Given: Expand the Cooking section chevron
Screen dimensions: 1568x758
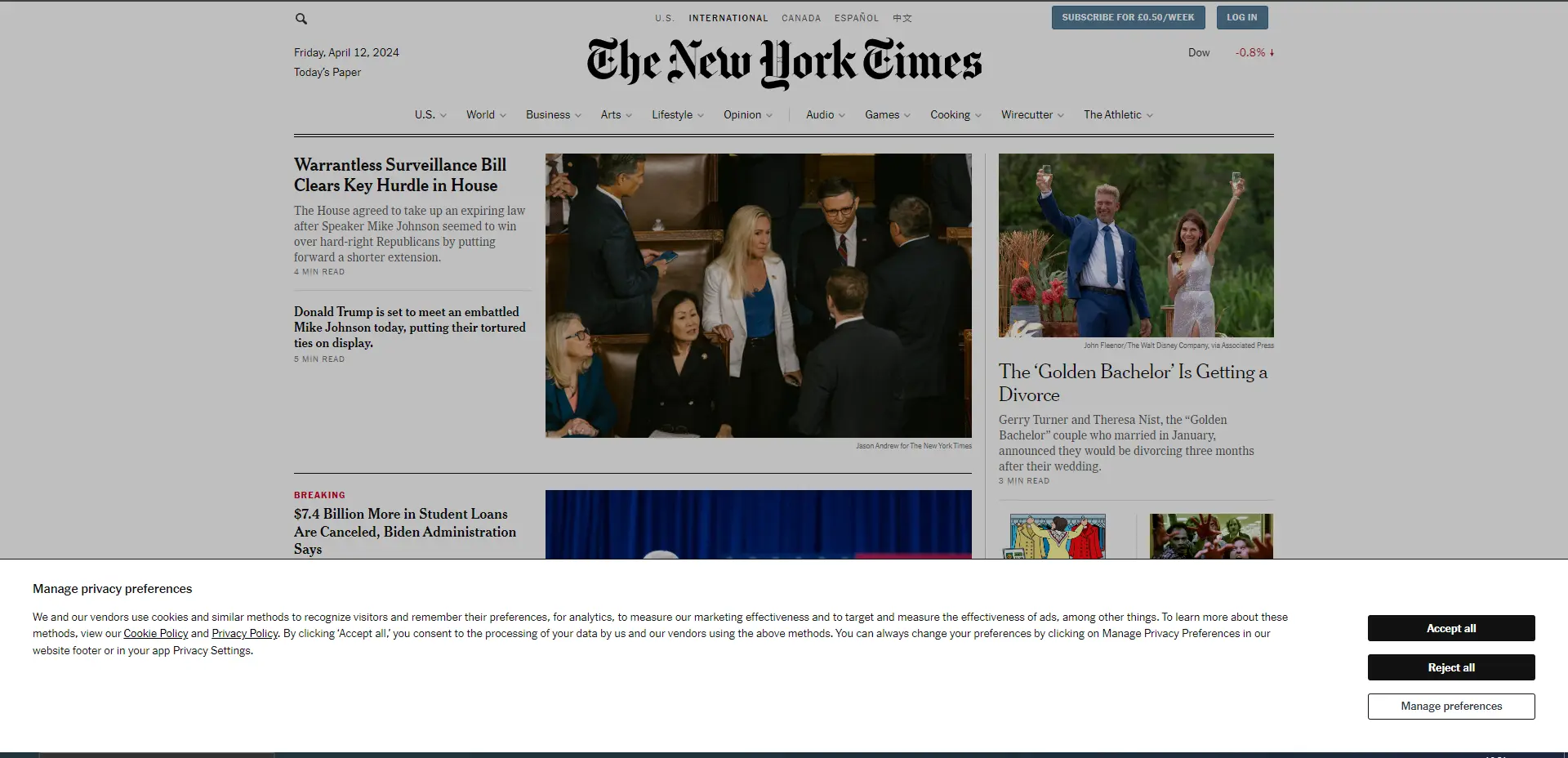Looking at the screenshot, I should click(978, 115).
